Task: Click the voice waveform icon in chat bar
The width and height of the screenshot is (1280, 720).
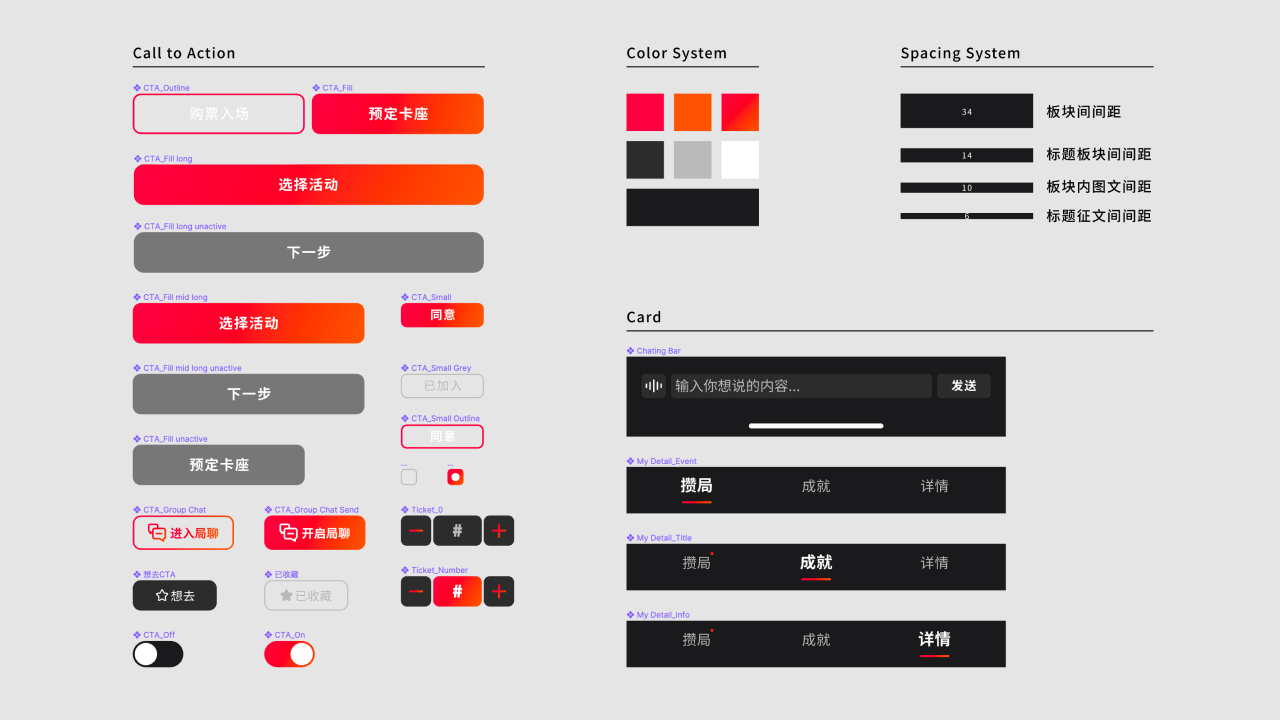Action: pyautogui.click(x=653, y=386)
